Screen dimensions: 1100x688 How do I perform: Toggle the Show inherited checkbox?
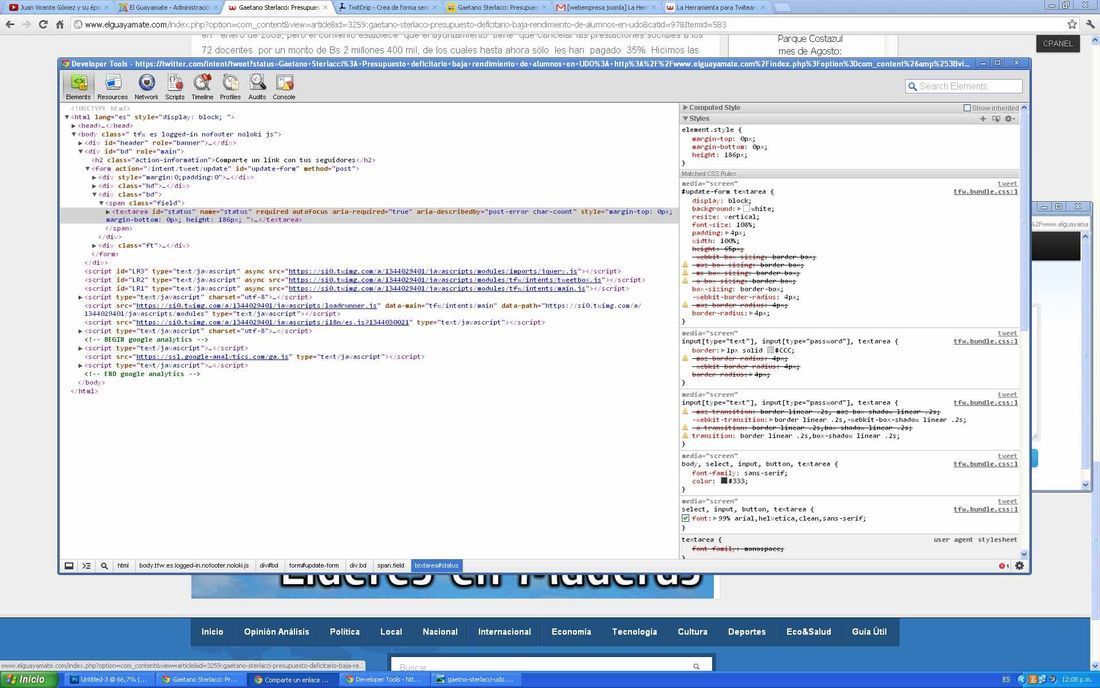[967, 108]
